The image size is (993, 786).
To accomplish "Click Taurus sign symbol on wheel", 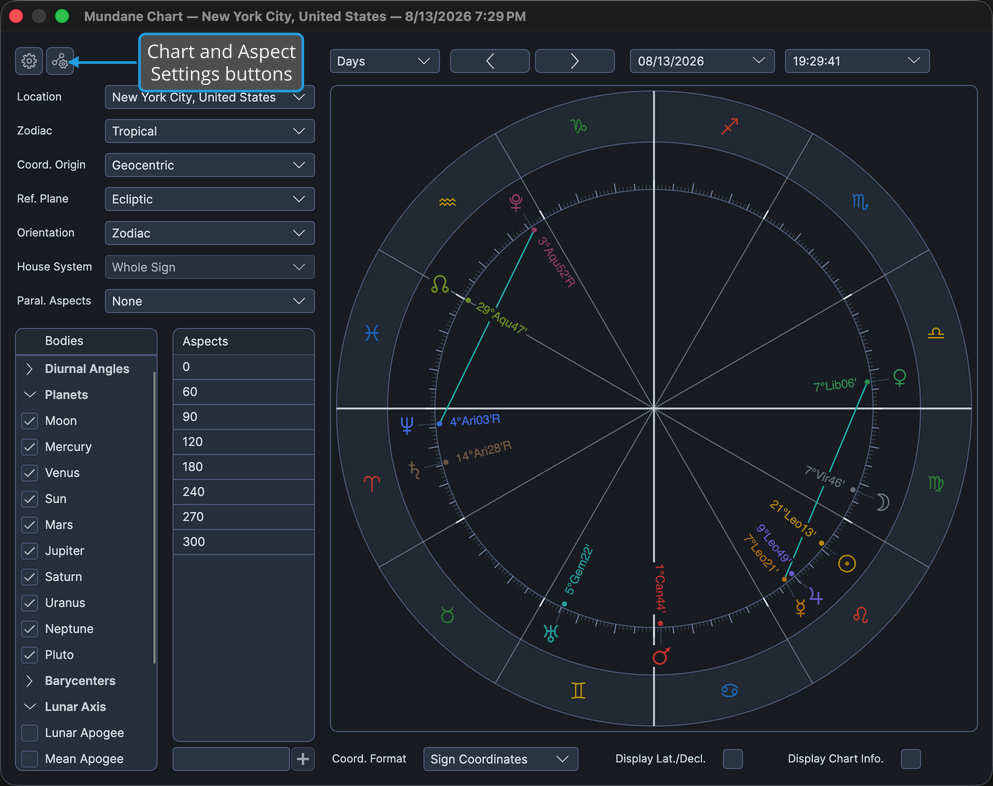I will coord(447,615).
